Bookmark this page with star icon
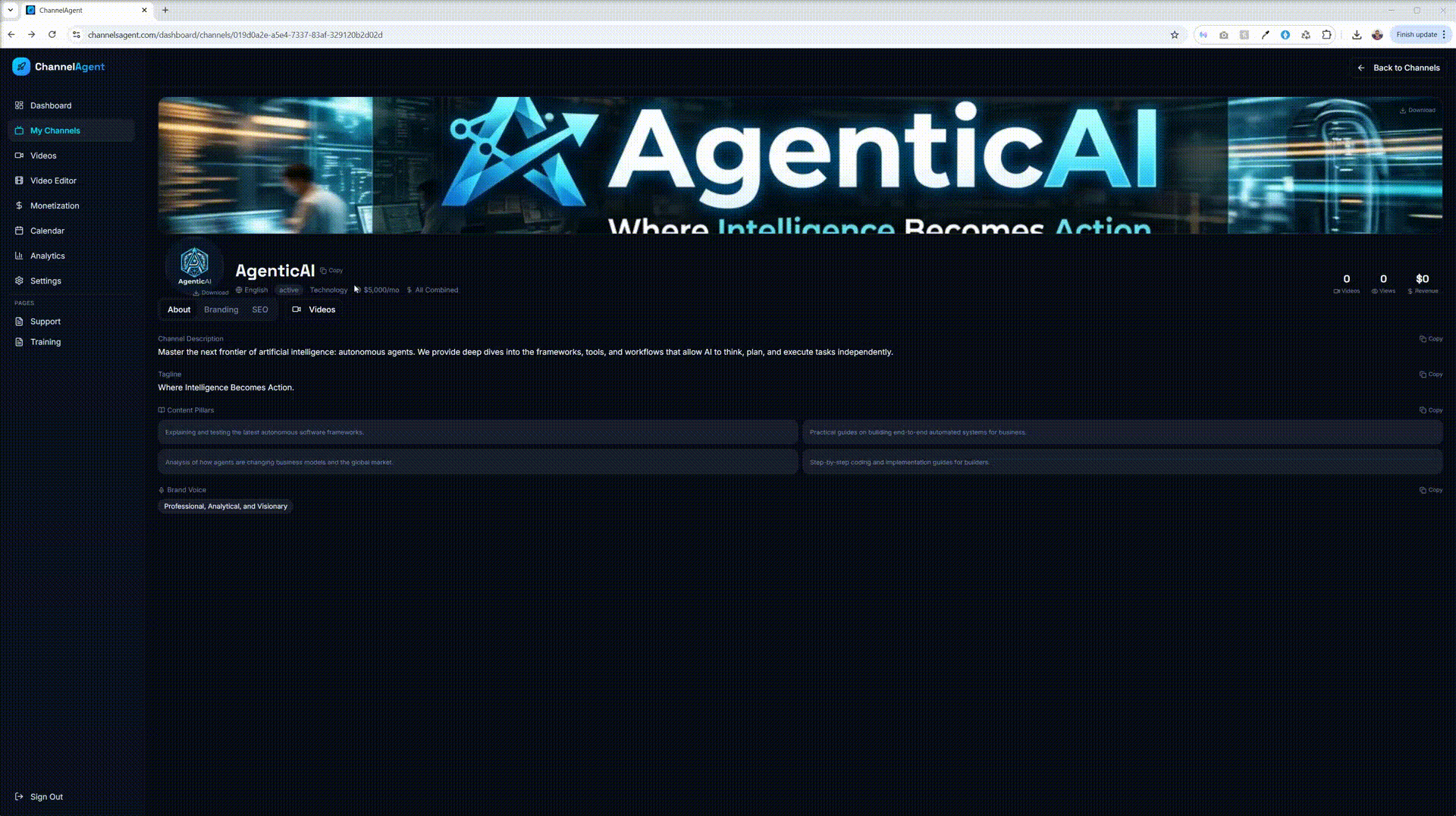This screenshot has height=816, width=1456. click(1175, 35)
